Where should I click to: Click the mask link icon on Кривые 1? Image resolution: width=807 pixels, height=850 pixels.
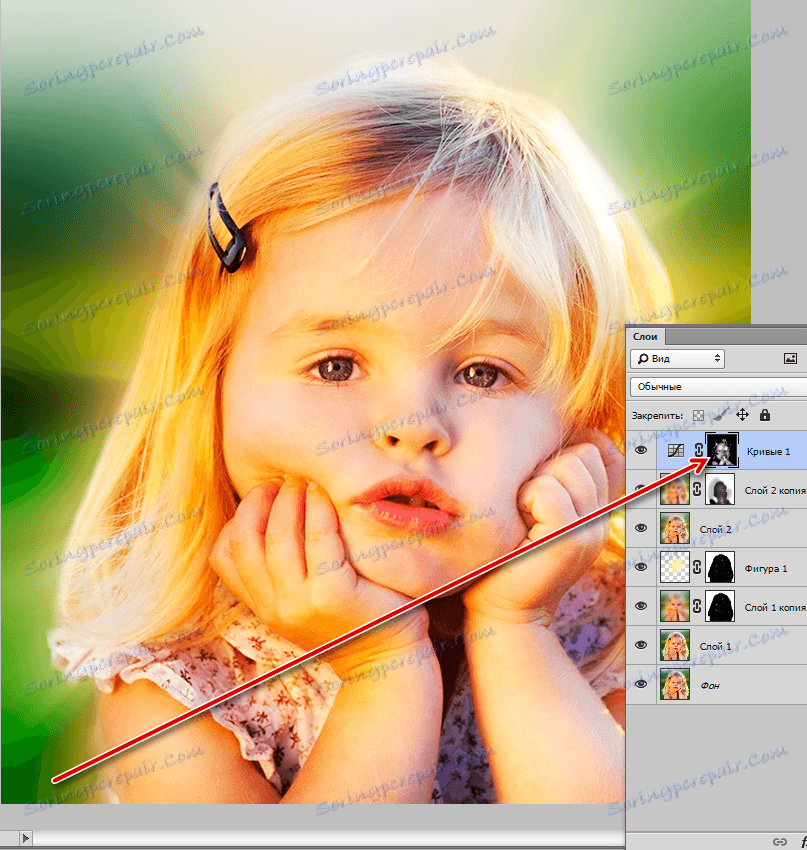[699, 450]
